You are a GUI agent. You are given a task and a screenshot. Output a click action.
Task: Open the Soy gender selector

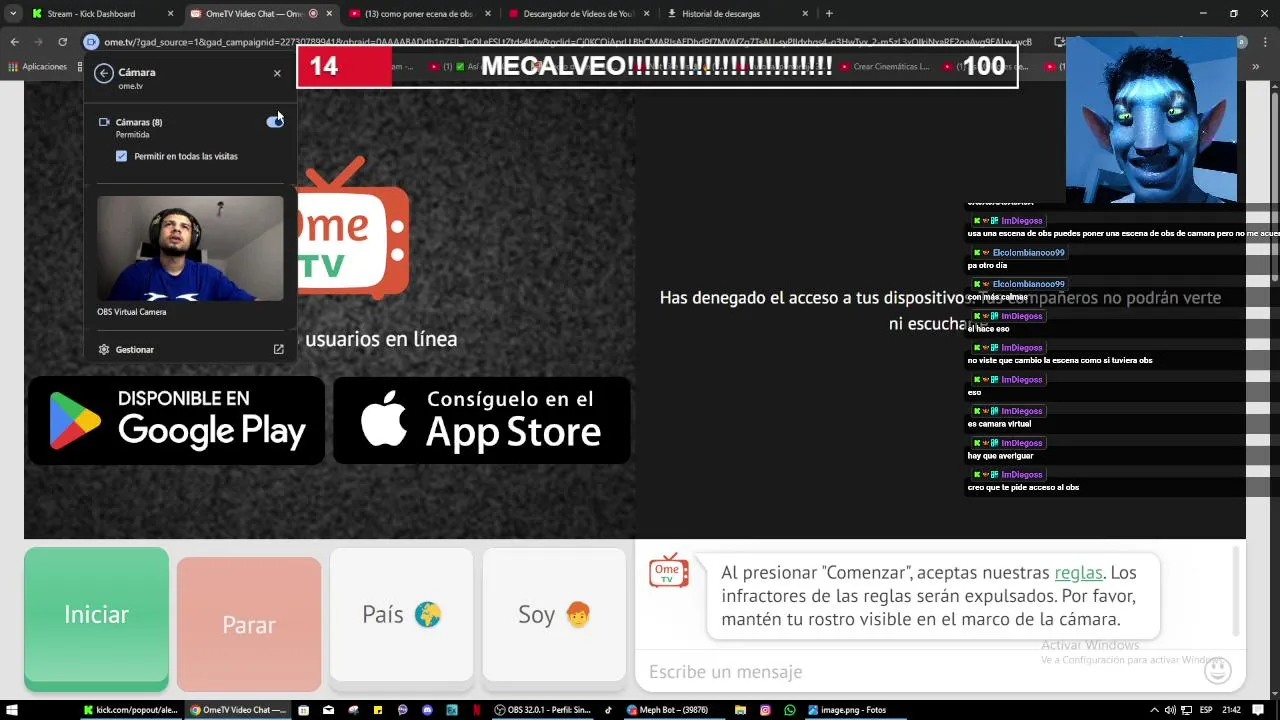554,614
